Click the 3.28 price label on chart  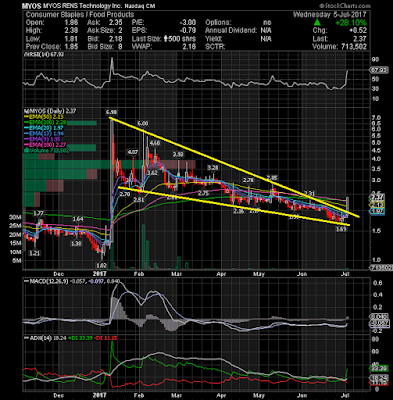pyautogui.click(x=213, y=167)
